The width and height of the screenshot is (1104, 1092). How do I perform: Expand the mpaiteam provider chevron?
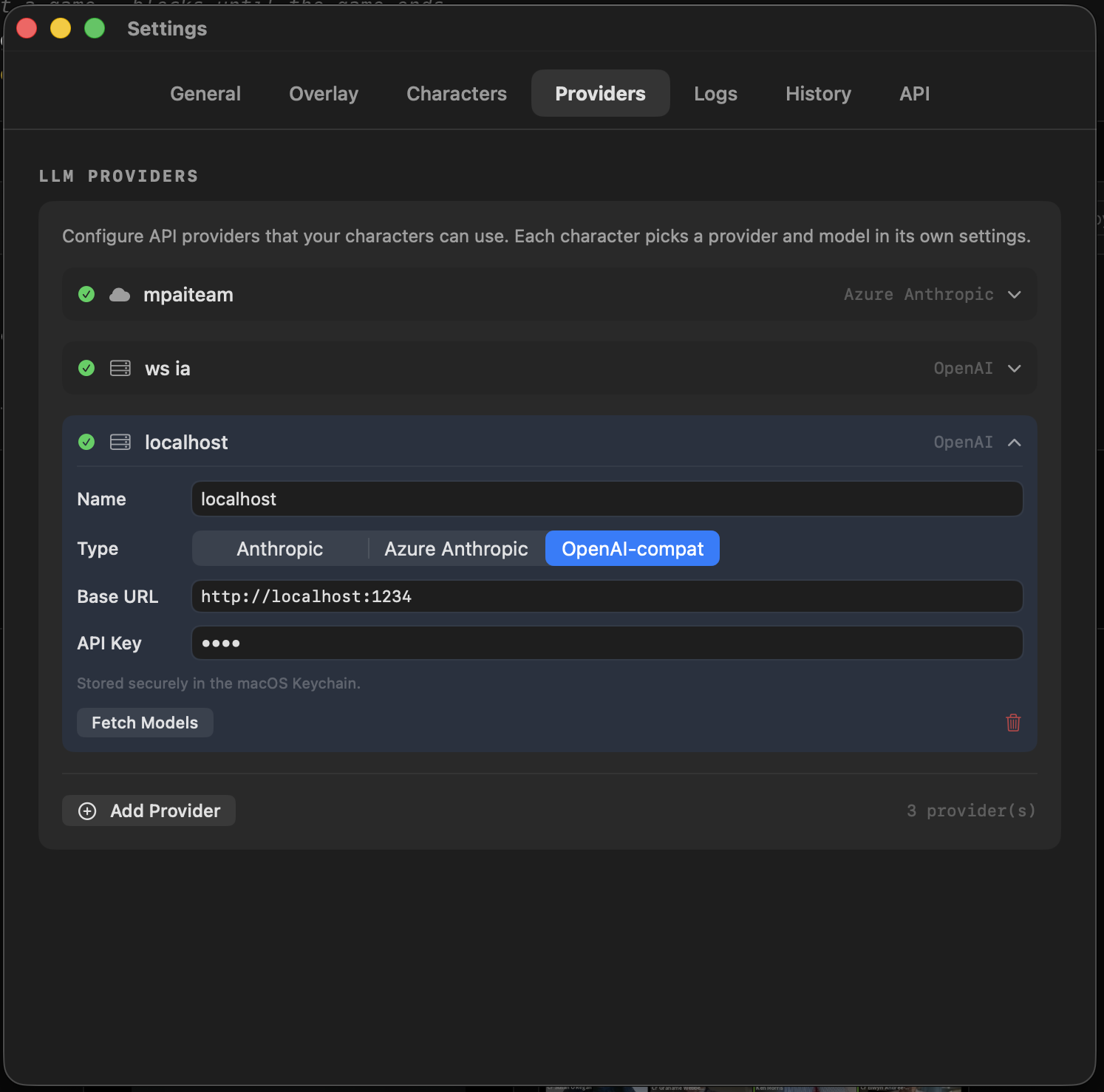[1015, 294]
